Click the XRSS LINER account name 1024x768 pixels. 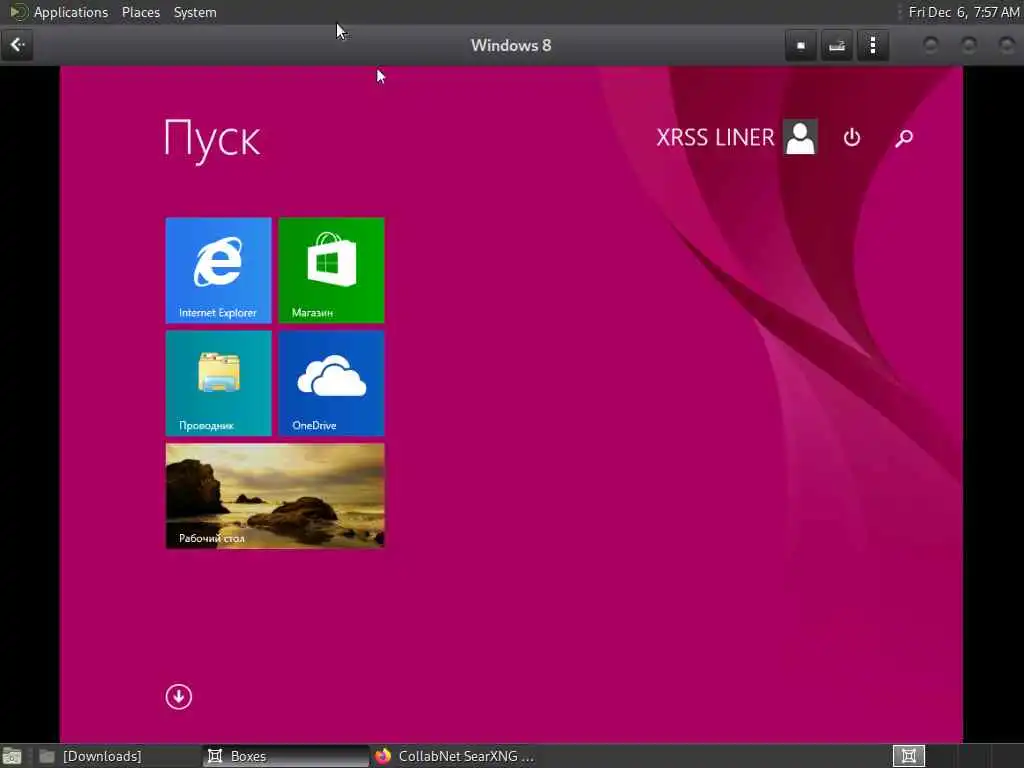(714, 138)
